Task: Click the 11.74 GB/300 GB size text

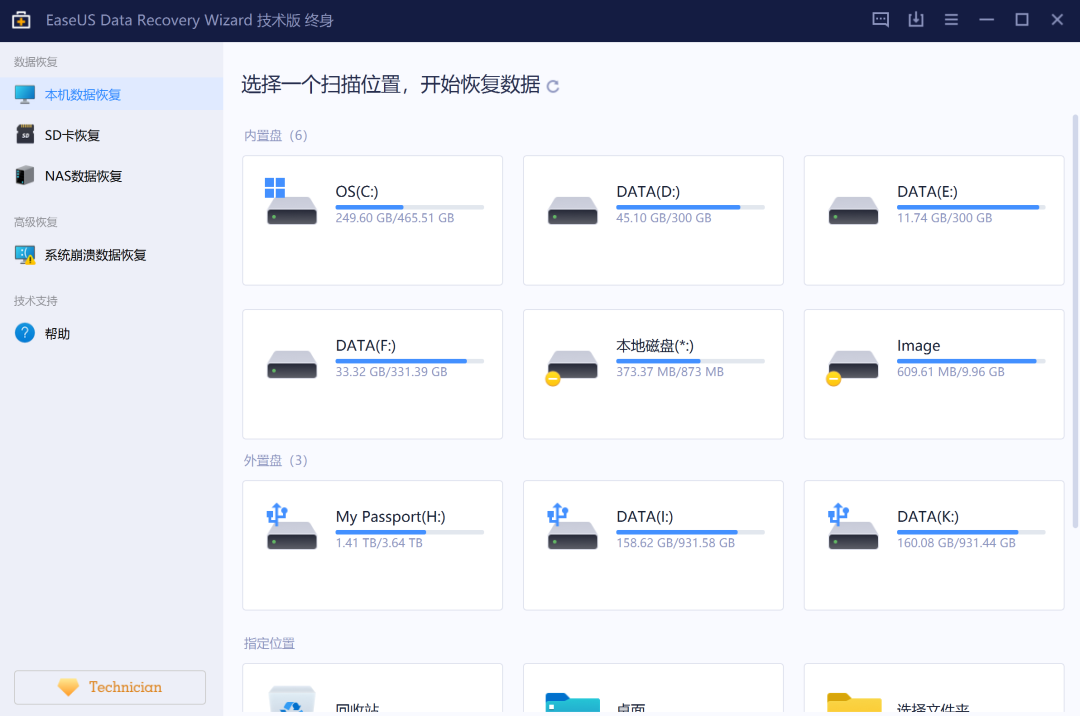Action: tap(944, 218)
